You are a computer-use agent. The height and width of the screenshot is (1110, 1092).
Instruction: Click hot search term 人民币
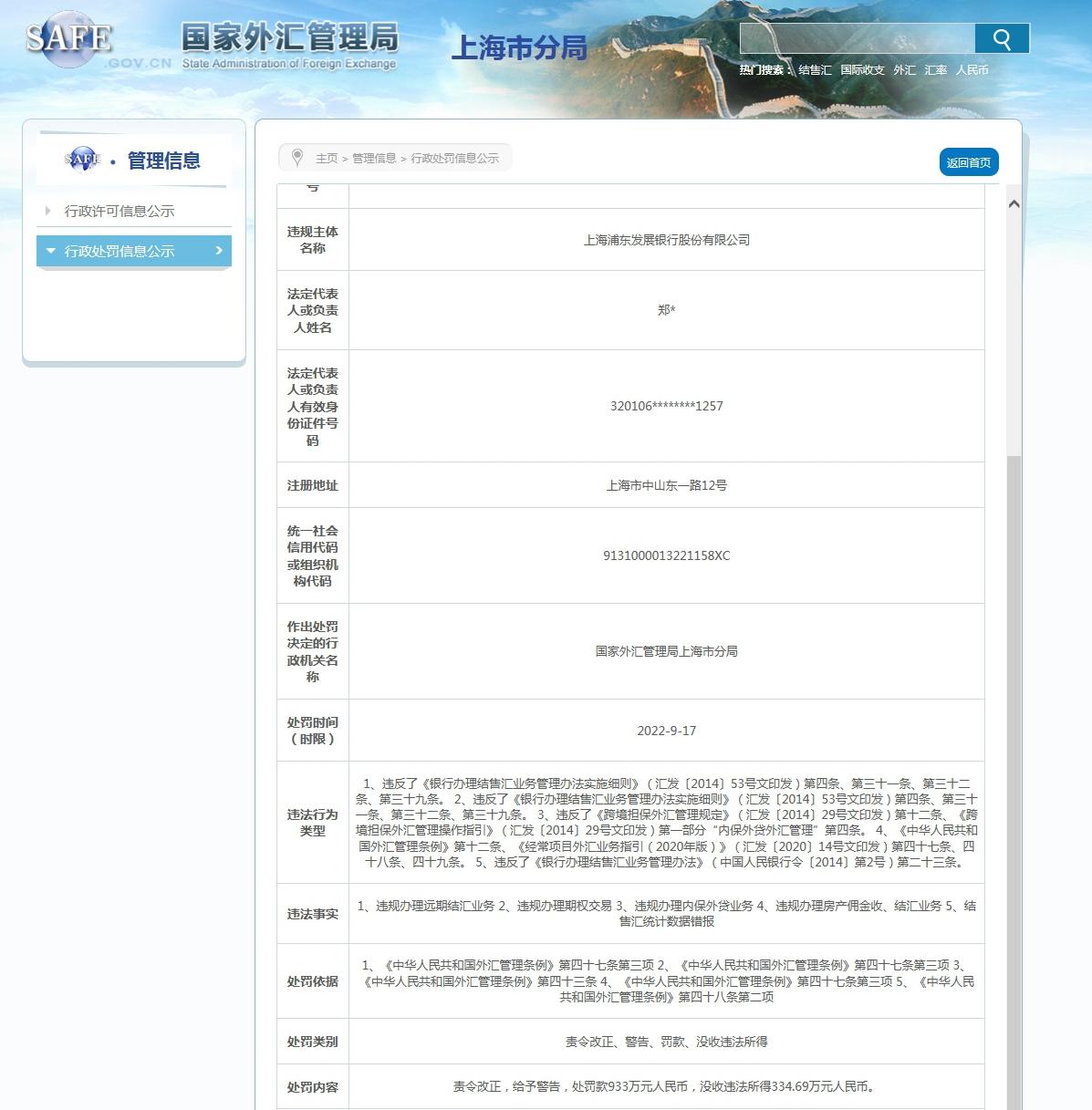coord(972,70)
